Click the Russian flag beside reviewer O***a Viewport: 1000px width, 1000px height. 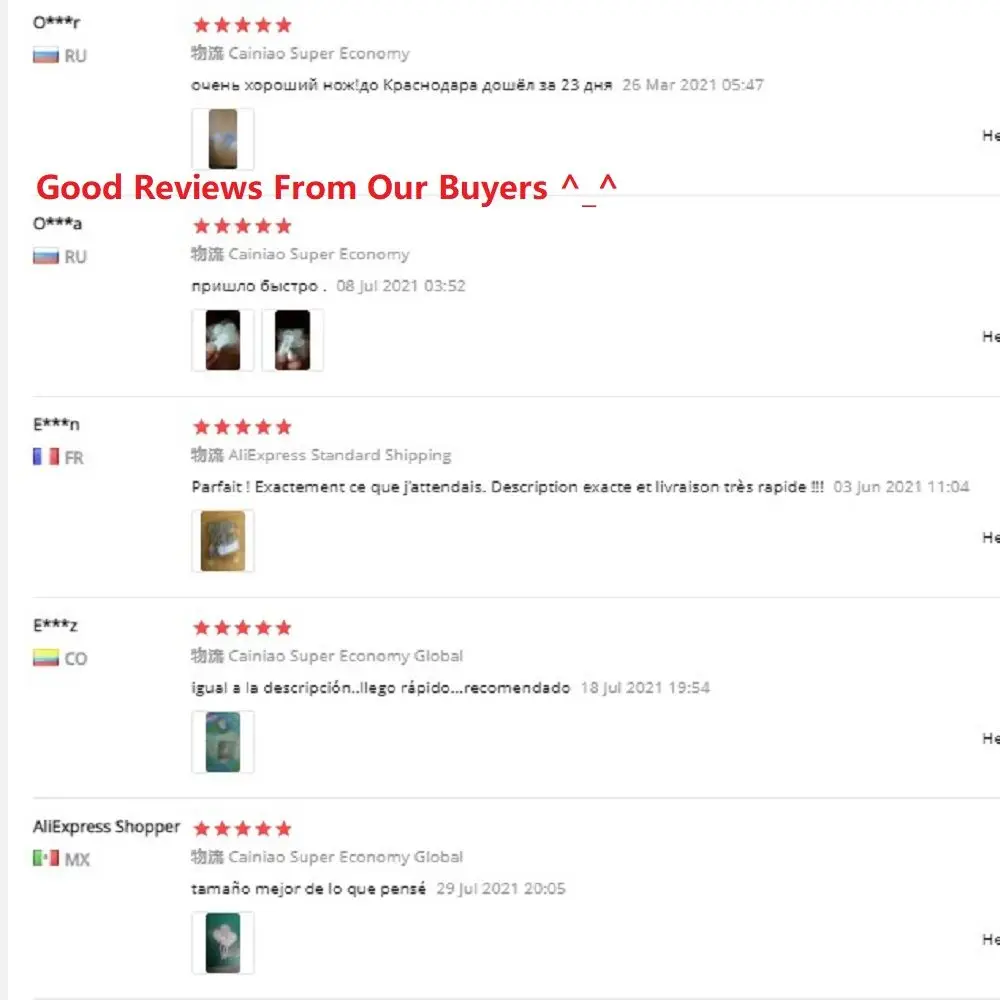click(x=46, y=256)
